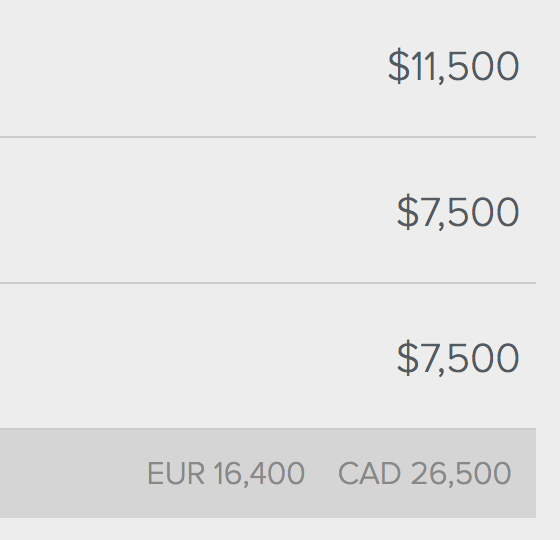The width and height of the screenshot is (560, 540).
Task: Click the dollar sign of $11,500
Action: tap(399, 66)
